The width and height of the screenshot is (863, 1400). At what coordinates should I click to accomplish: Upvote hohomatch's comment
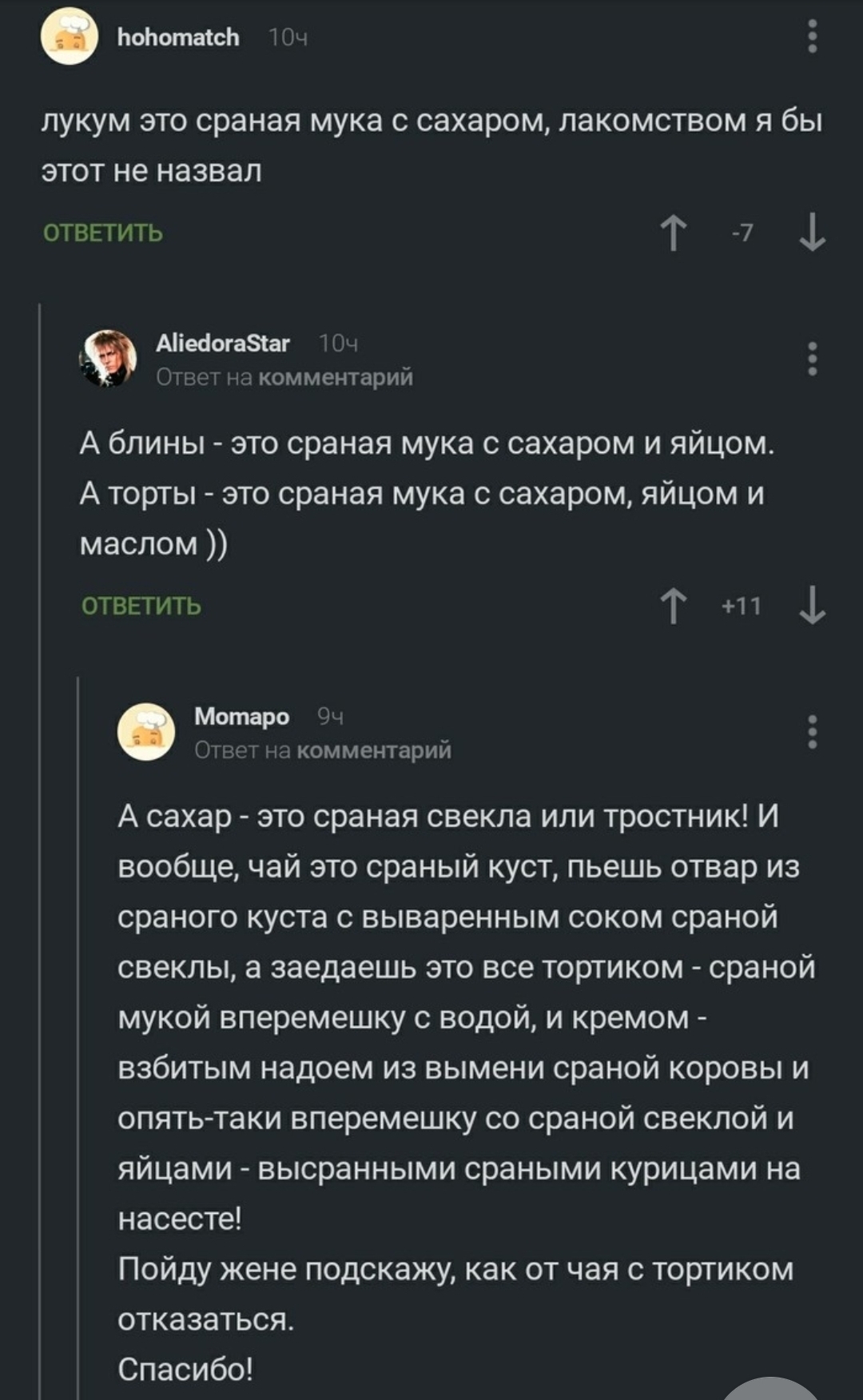tap(674, 233)
